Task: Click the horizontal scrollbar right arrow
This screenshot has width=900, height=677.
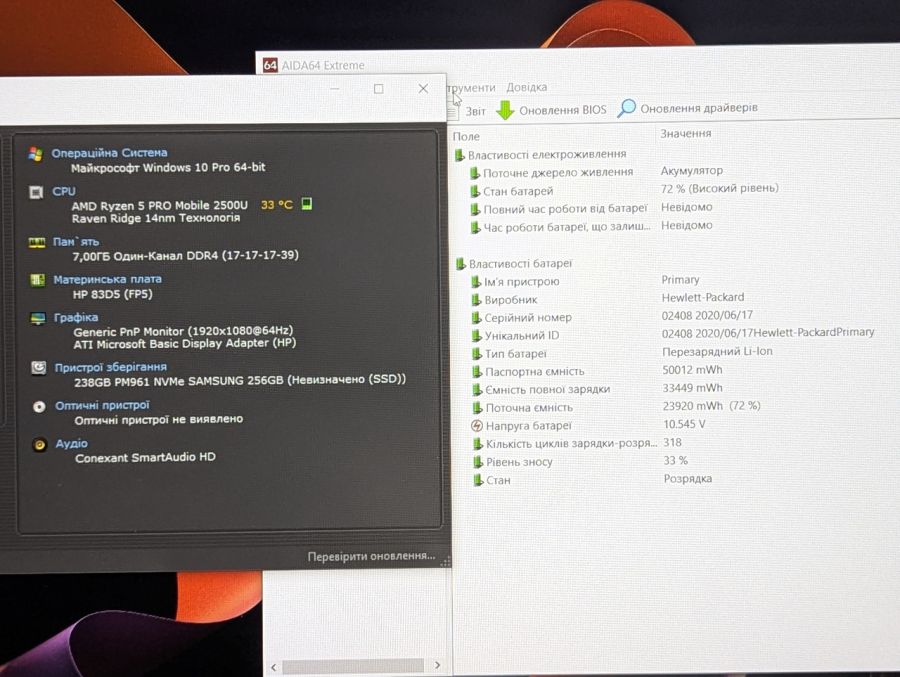Action: (437, 666)
